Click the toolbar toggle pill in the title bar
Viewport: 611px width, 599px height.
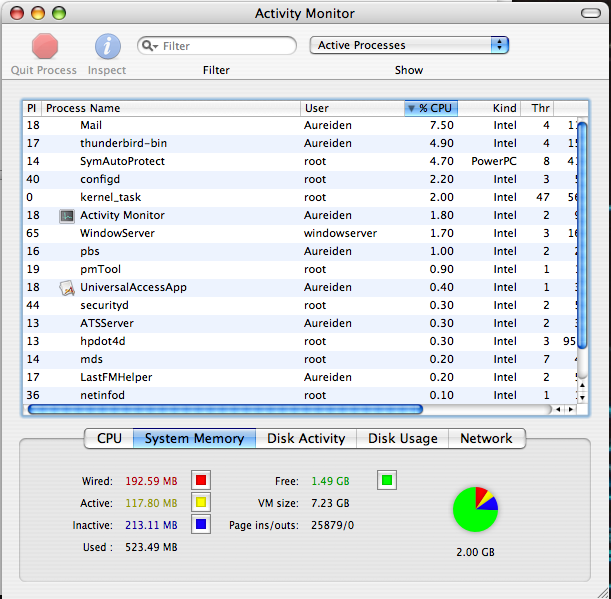click(x=591, y=13)
